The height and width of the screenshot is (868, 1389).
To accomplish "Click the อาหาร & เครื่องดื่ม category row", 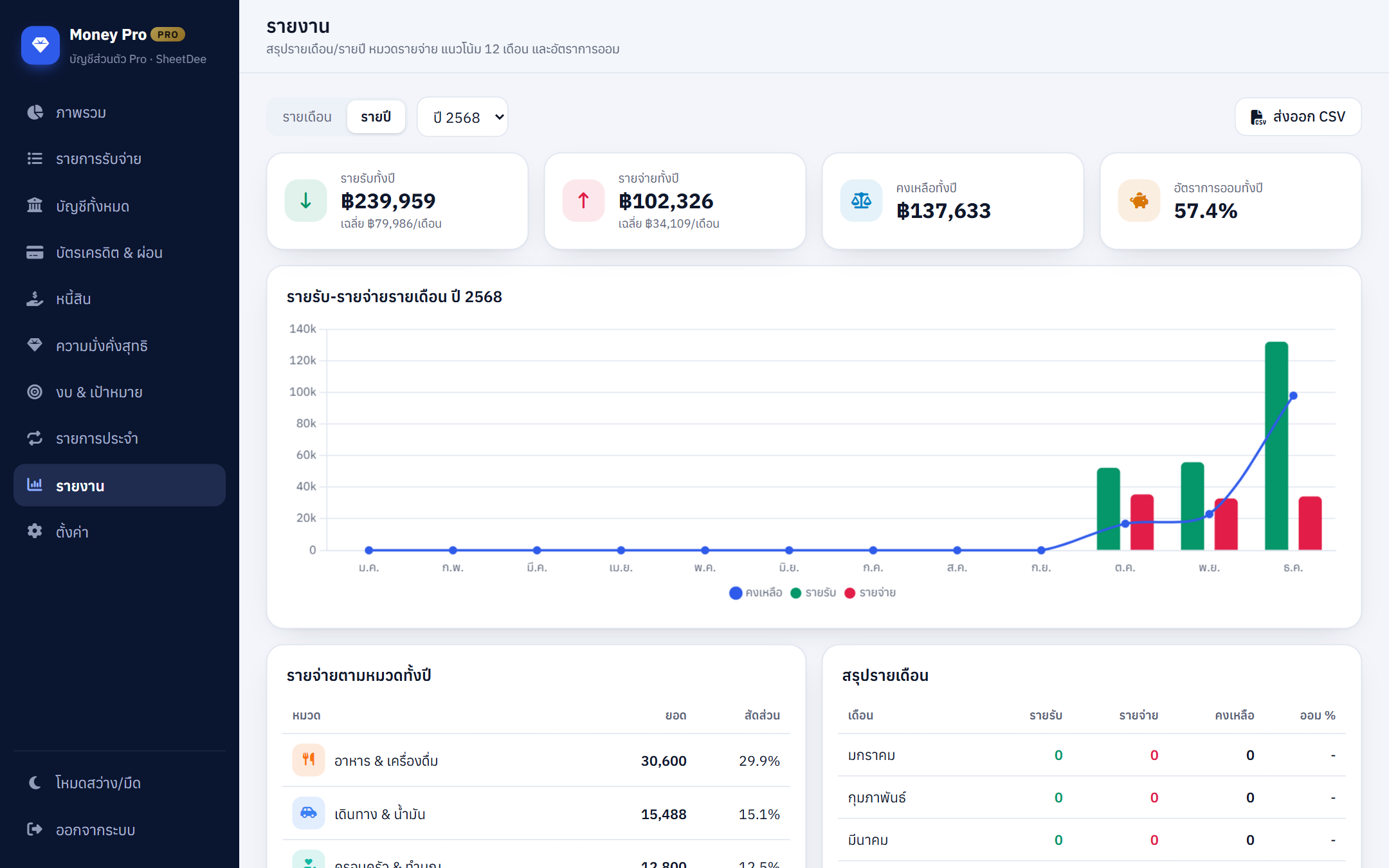I will pos(536,761).
